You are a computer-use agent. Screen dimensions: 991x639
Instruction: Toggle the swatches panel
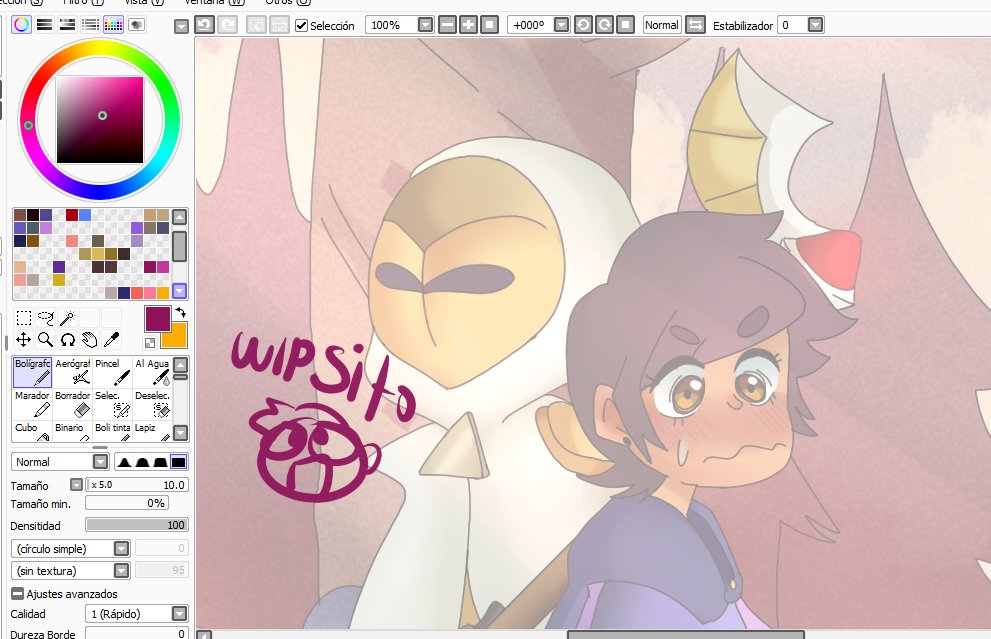[x=113, y=25]
